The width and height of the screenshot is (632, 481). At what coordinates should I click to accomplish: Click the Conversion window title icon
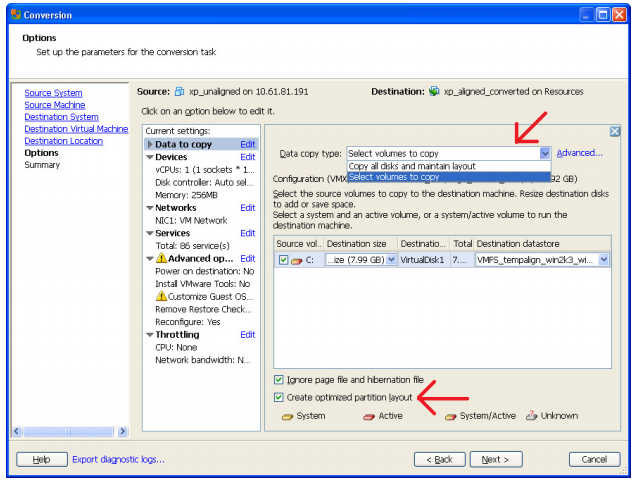15,15
